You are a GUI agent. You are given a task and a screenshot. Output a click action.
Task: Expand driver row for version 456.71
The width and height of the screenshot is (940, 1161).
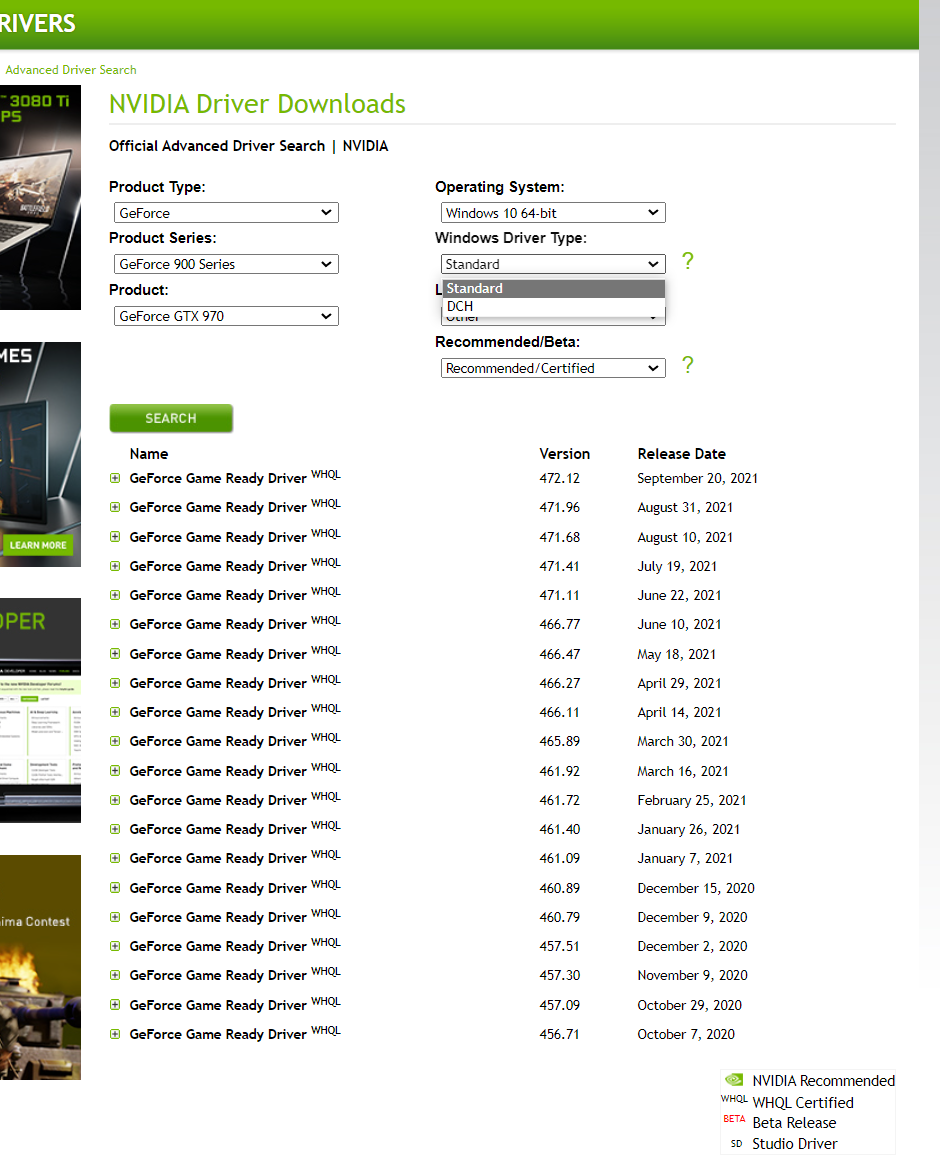115,1034
